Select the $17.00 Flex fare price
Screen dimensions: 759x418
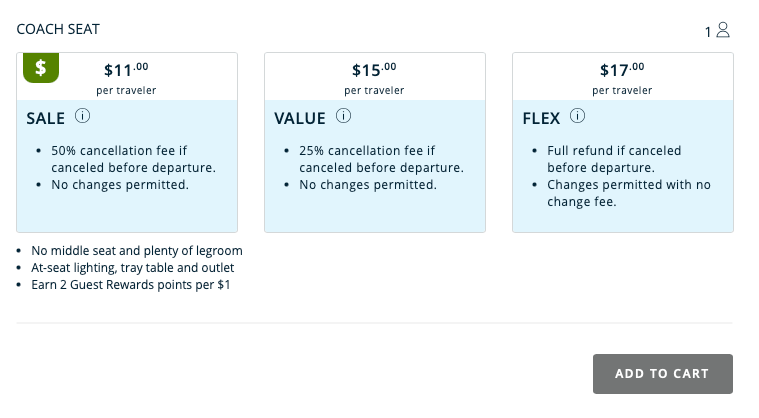point(622,70)
